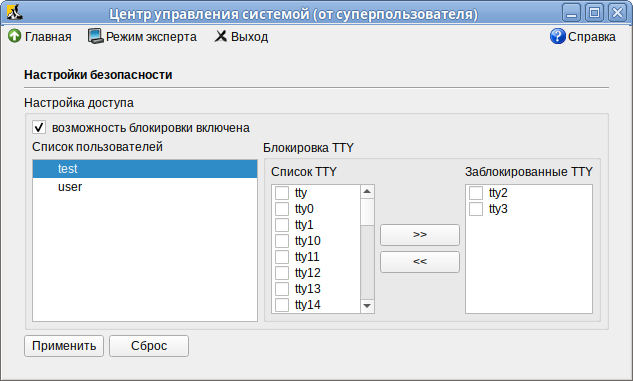Viewport: 633px width, 381px height.
Task: Click the Режим эксперта computer icon
Action: click(96, 36)
